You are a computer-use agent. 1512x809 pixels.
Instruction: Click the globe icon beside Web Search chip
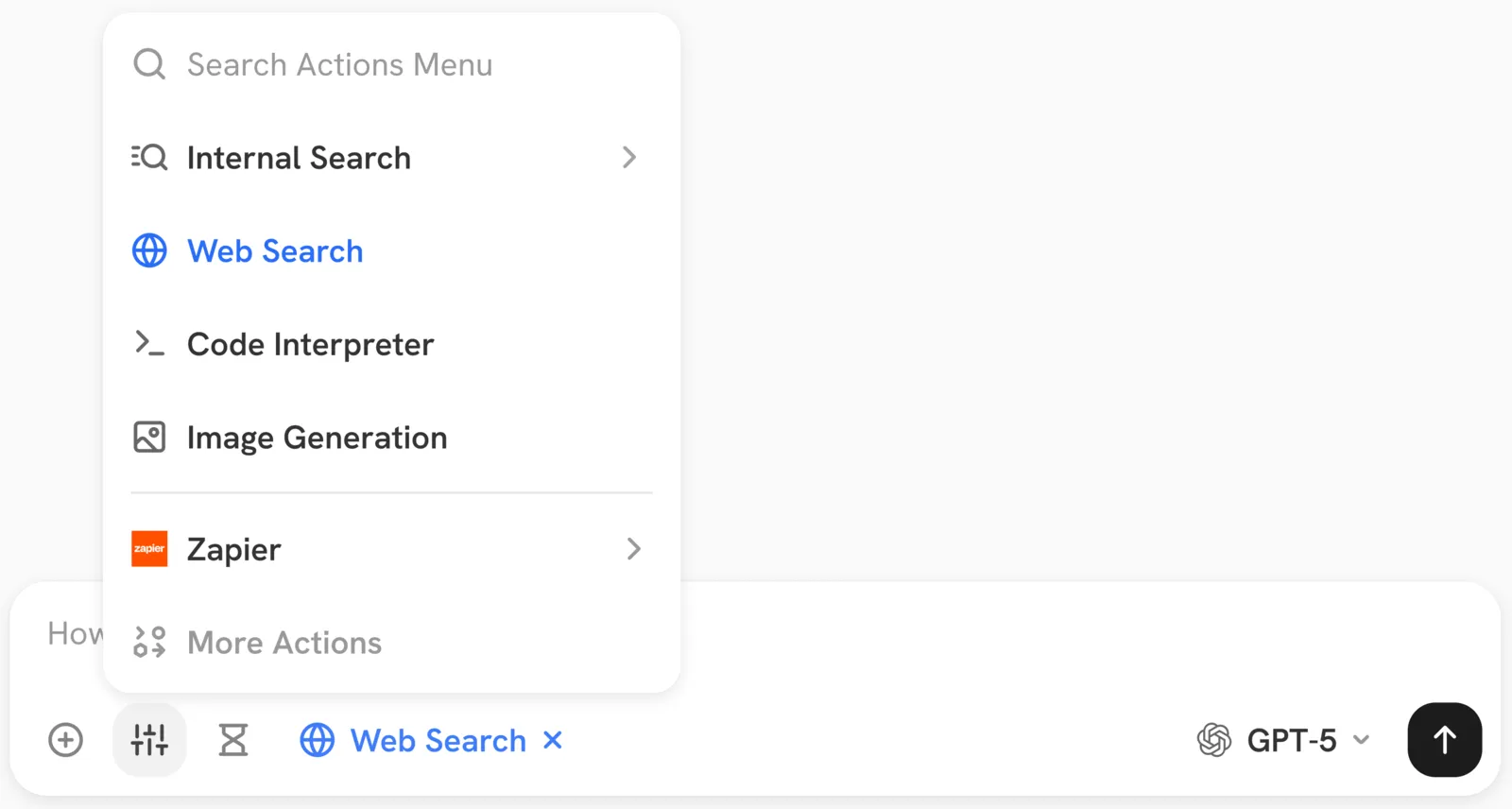click(x=318, y=740)
